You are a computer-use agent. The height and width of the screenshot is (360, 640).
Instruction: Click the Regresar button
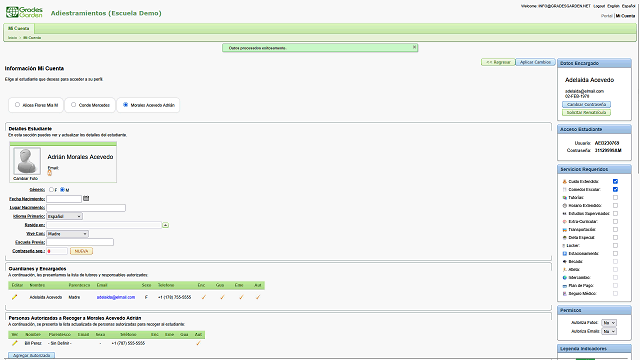pos(498,62)
